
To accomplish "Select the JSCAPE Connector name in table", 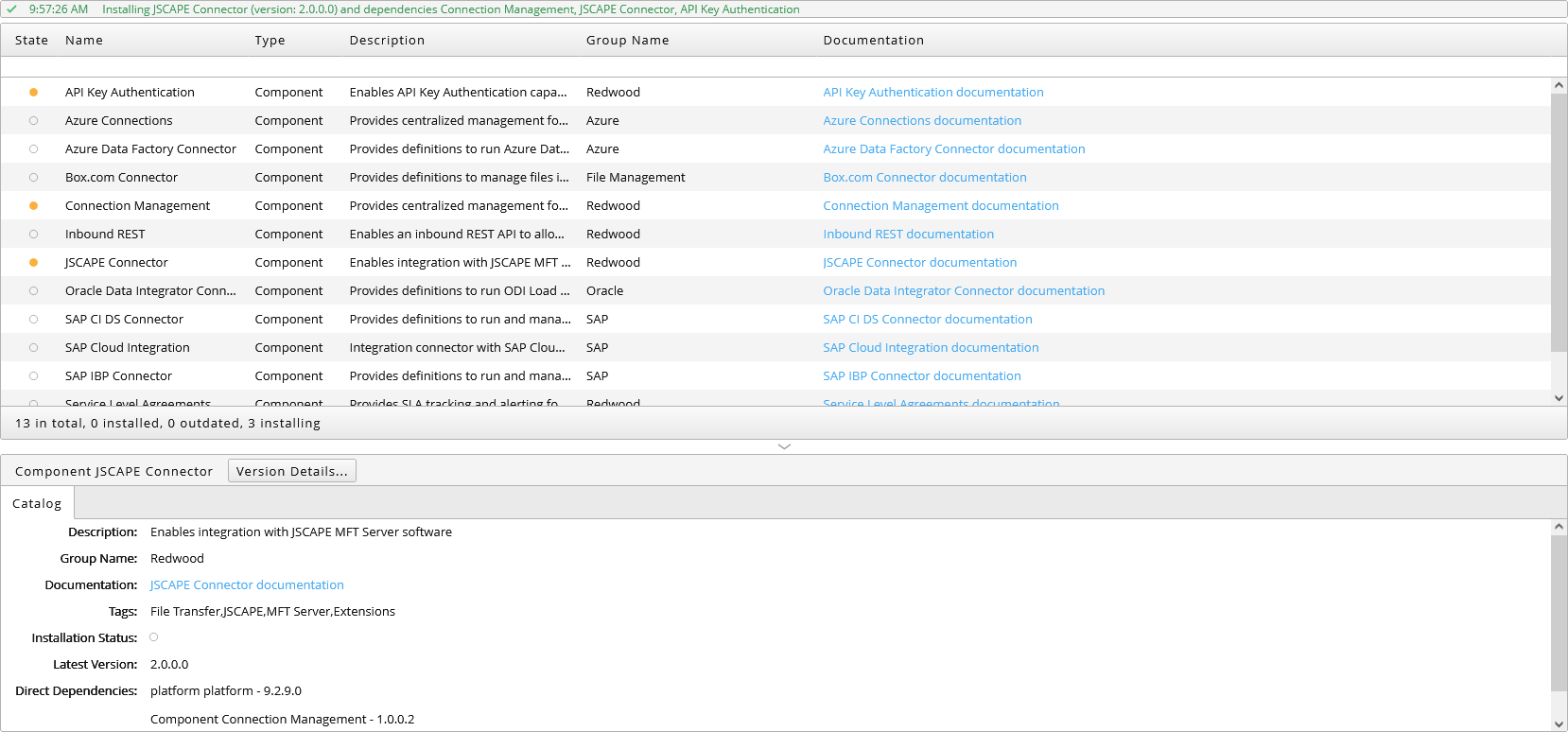I will pos(116,263).
